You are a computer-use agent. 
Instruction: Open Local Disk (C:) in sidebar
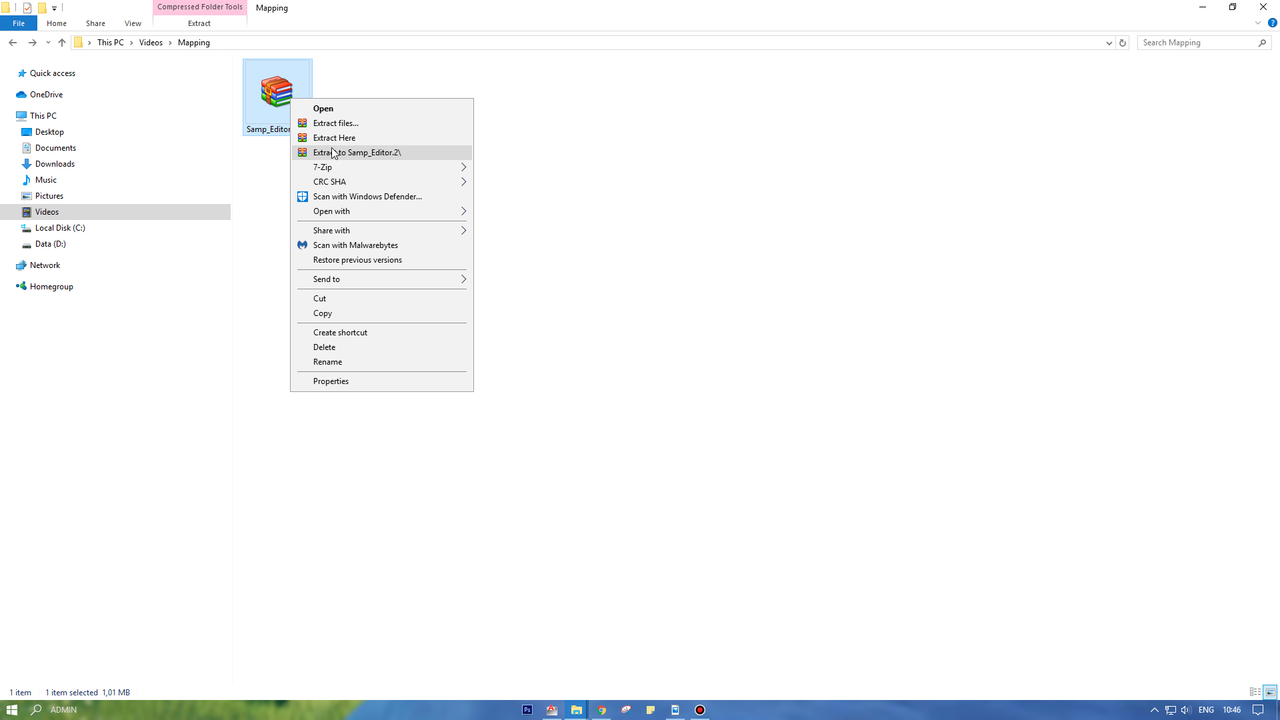pyautogui.click(x=60, y=228)
